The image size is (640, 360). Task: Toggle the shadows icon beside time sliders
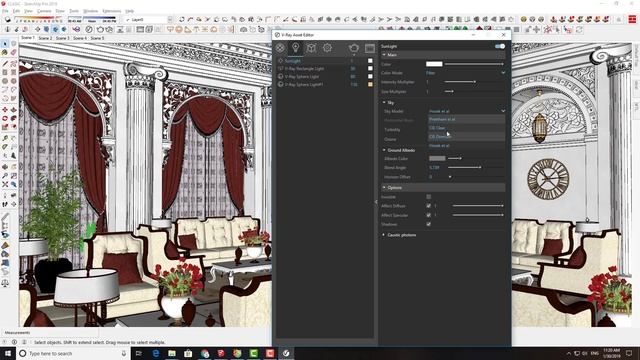[x=8, y=19]
